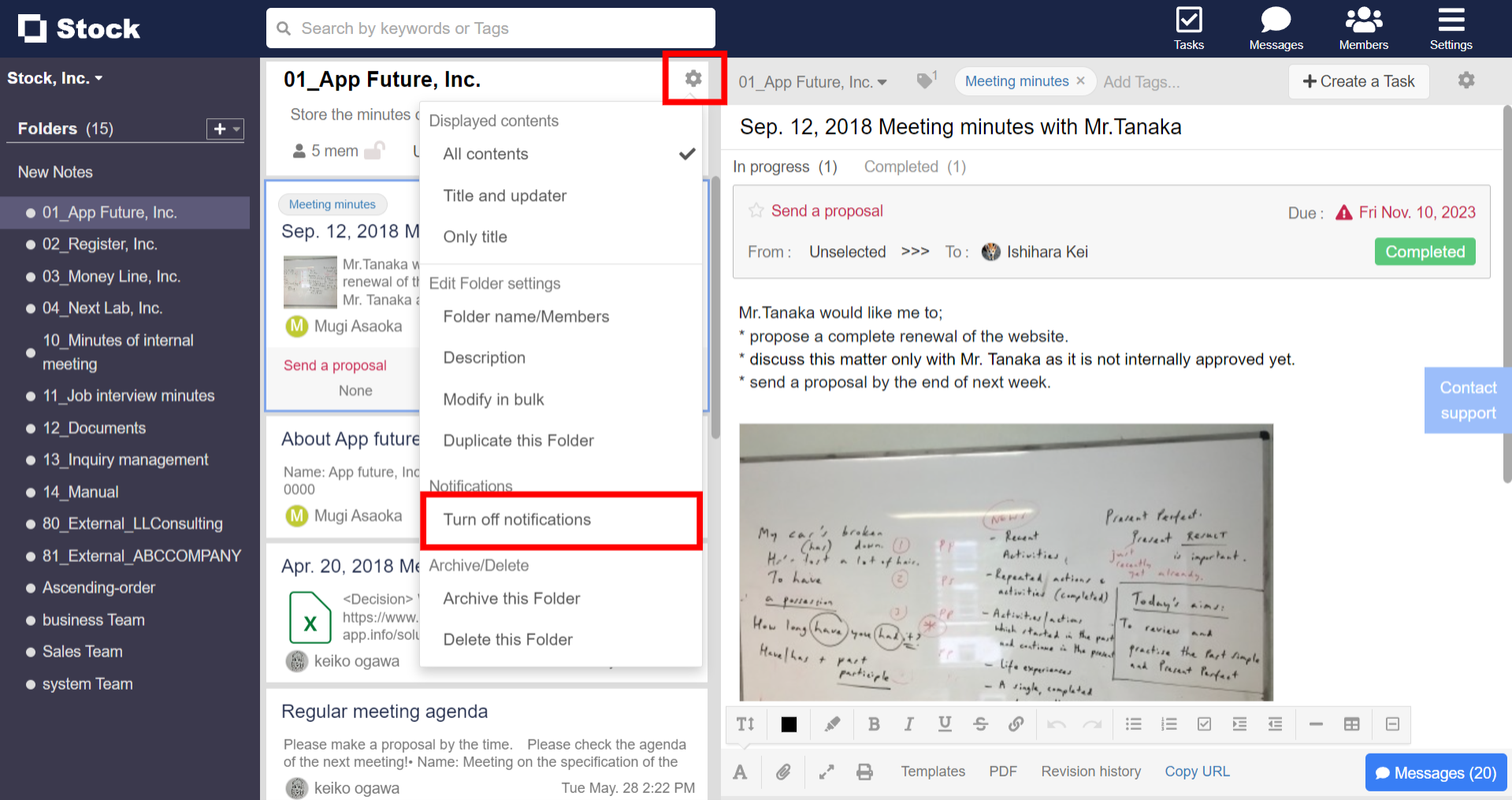Star the Send a proposal task
Image resolution: width=1512 pixels, height=800 pixels.
756,210
